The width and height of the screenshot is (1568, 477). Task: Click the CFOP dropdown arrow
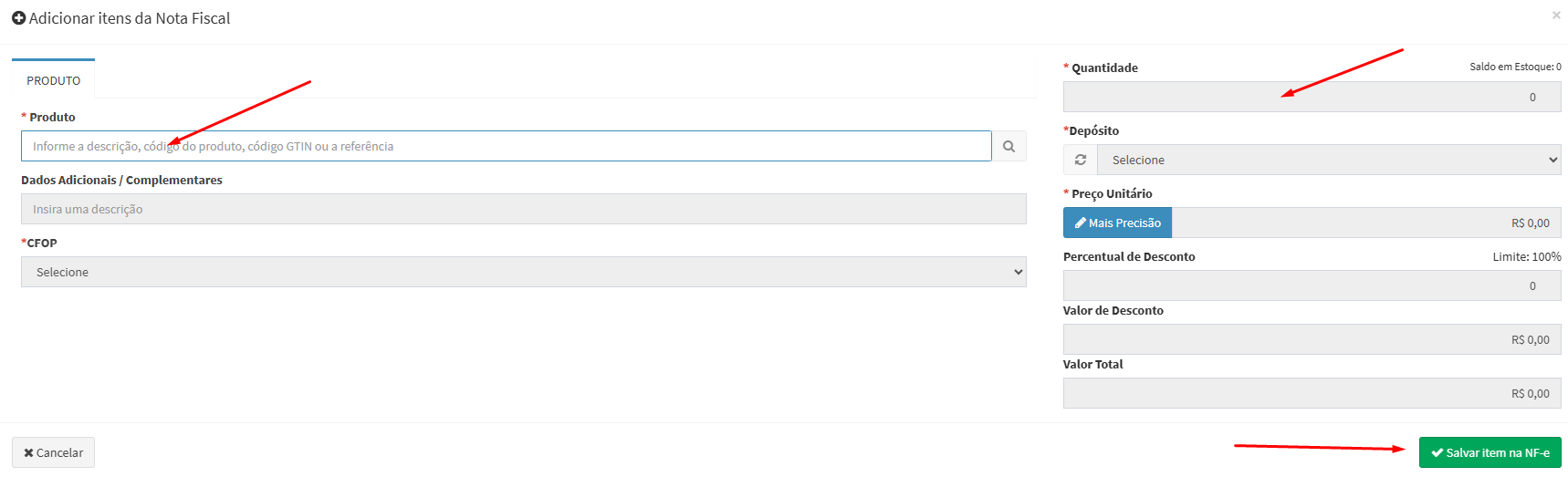pyautogui.click(x=1019, y=272)
